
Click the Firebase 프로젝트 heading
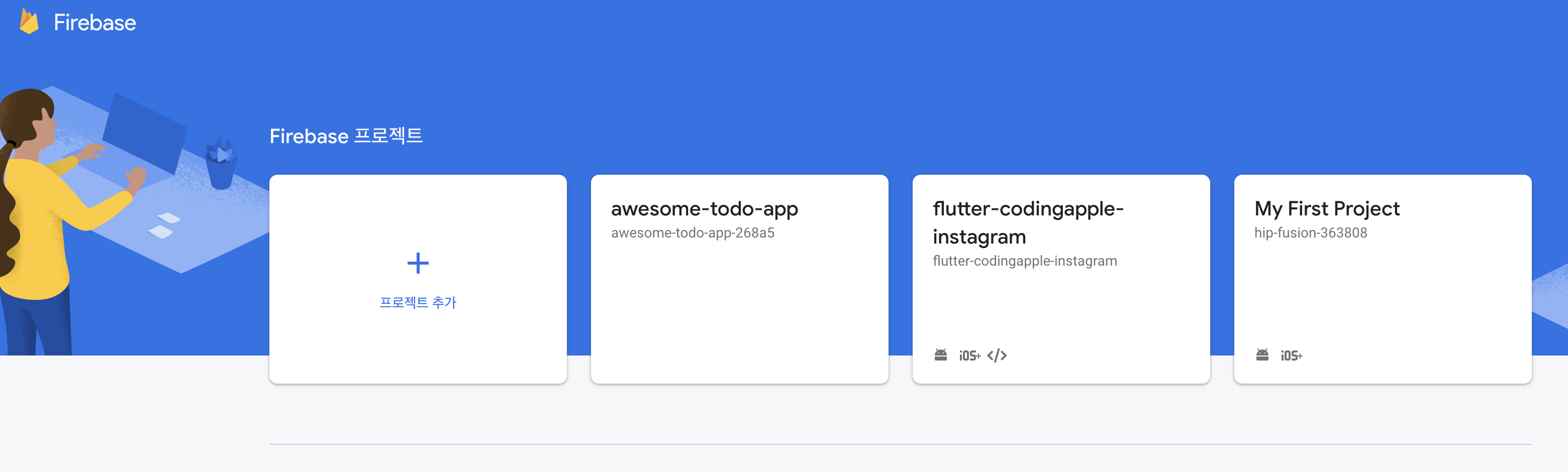pos(346,136)
